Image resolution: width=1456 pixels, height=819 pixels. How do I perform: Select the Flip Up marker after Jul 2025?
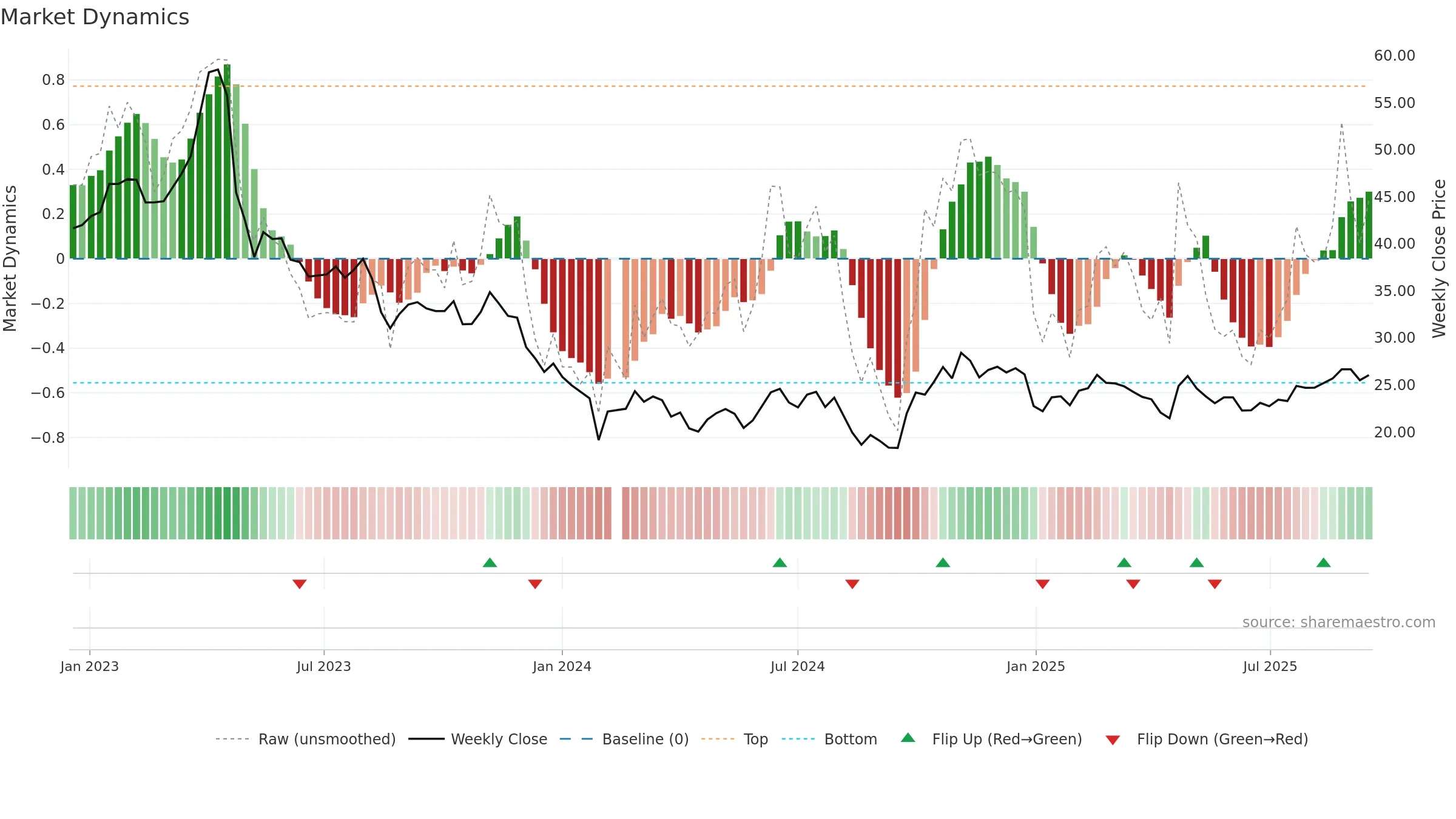click(x=1324, y=562)
